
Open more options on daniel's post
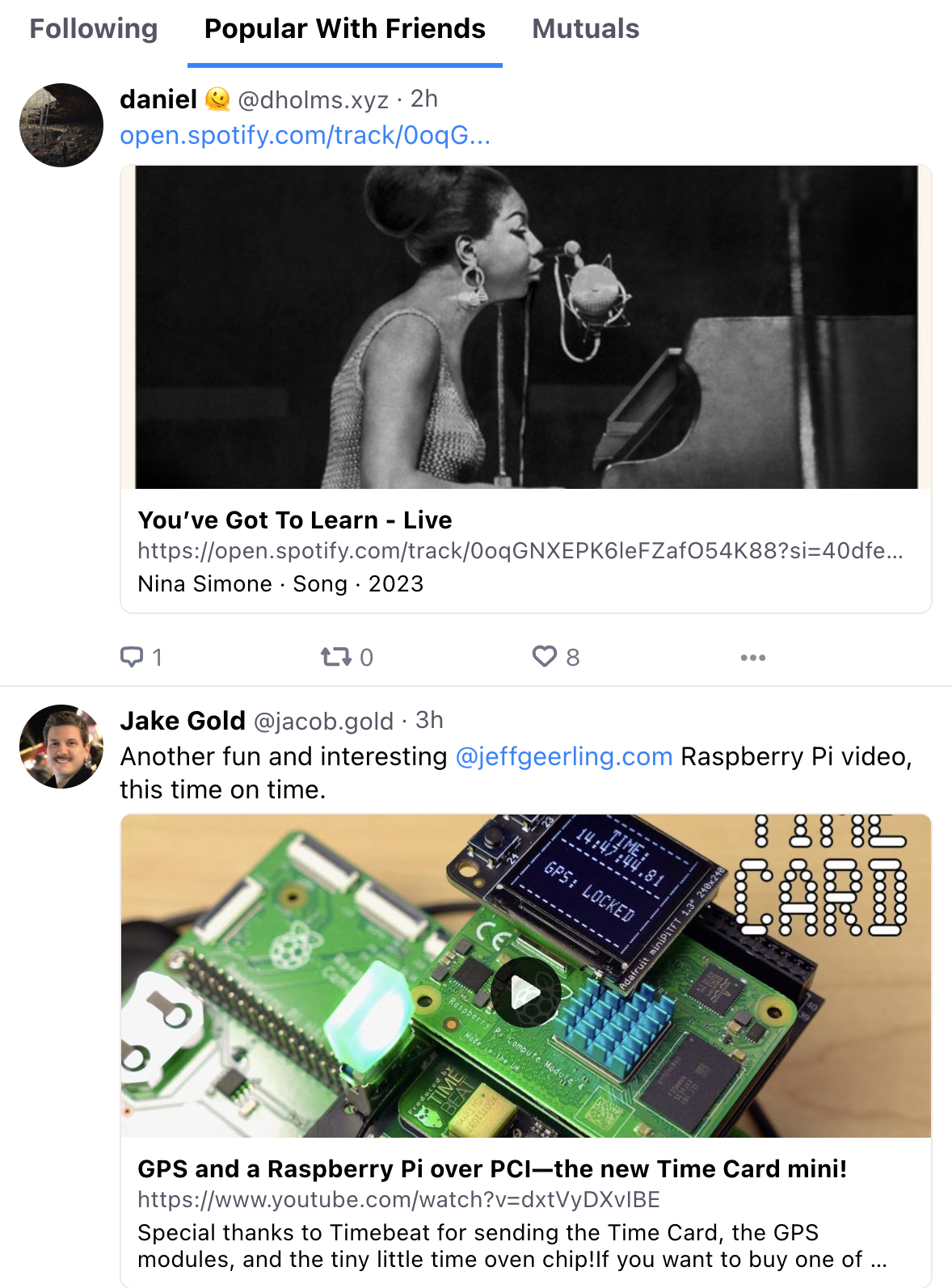coord(752,657)
